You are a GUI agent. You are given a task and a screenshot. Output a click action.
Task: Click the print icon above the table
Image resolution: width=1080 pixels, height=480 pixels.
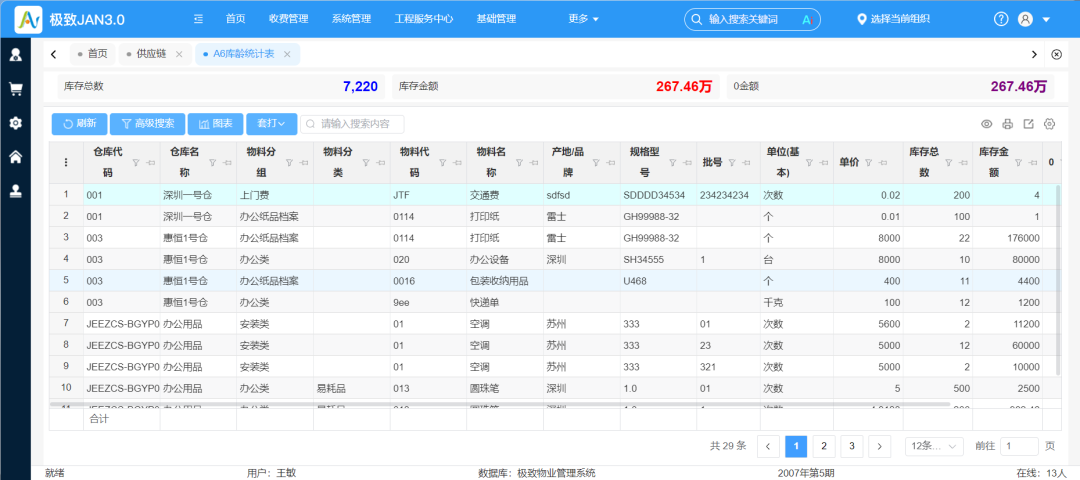point(1008,124)
